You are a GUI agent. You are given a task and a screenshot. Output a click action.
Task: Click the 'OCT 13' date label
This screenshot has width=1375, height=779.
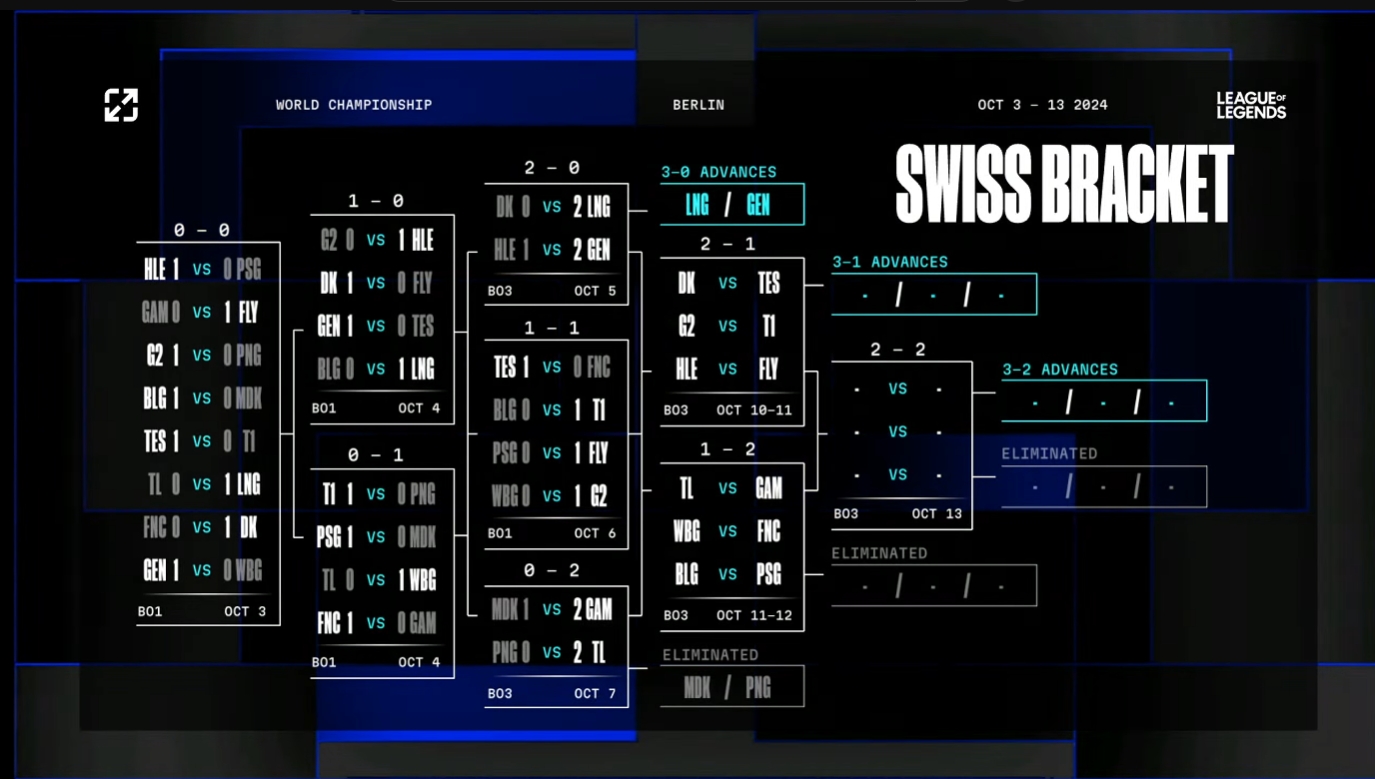pos(937,513)
